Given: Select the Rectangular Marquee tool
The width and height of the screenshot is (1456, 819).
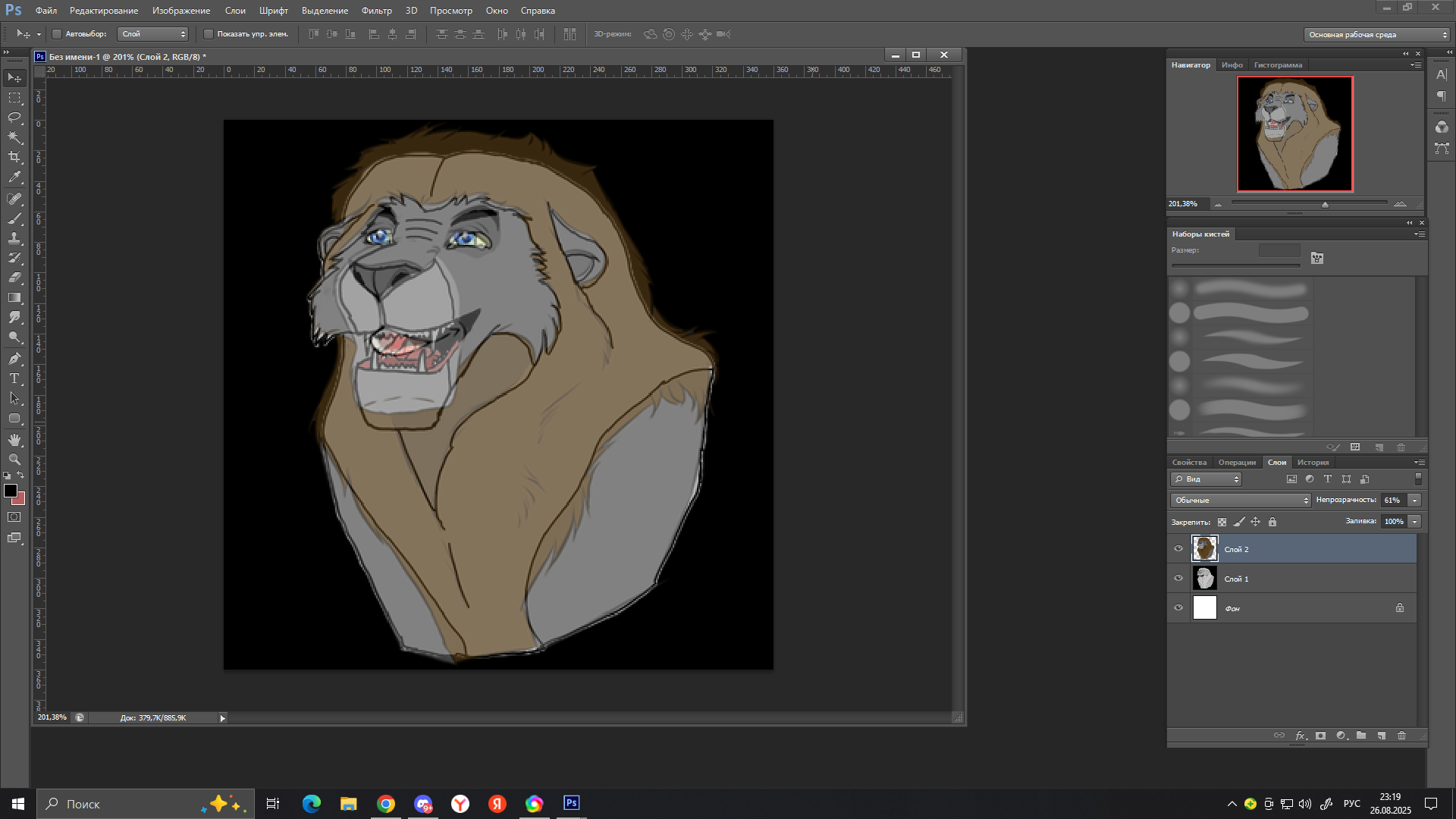Looking at the screenshot, I should click(x=14, y=98).
